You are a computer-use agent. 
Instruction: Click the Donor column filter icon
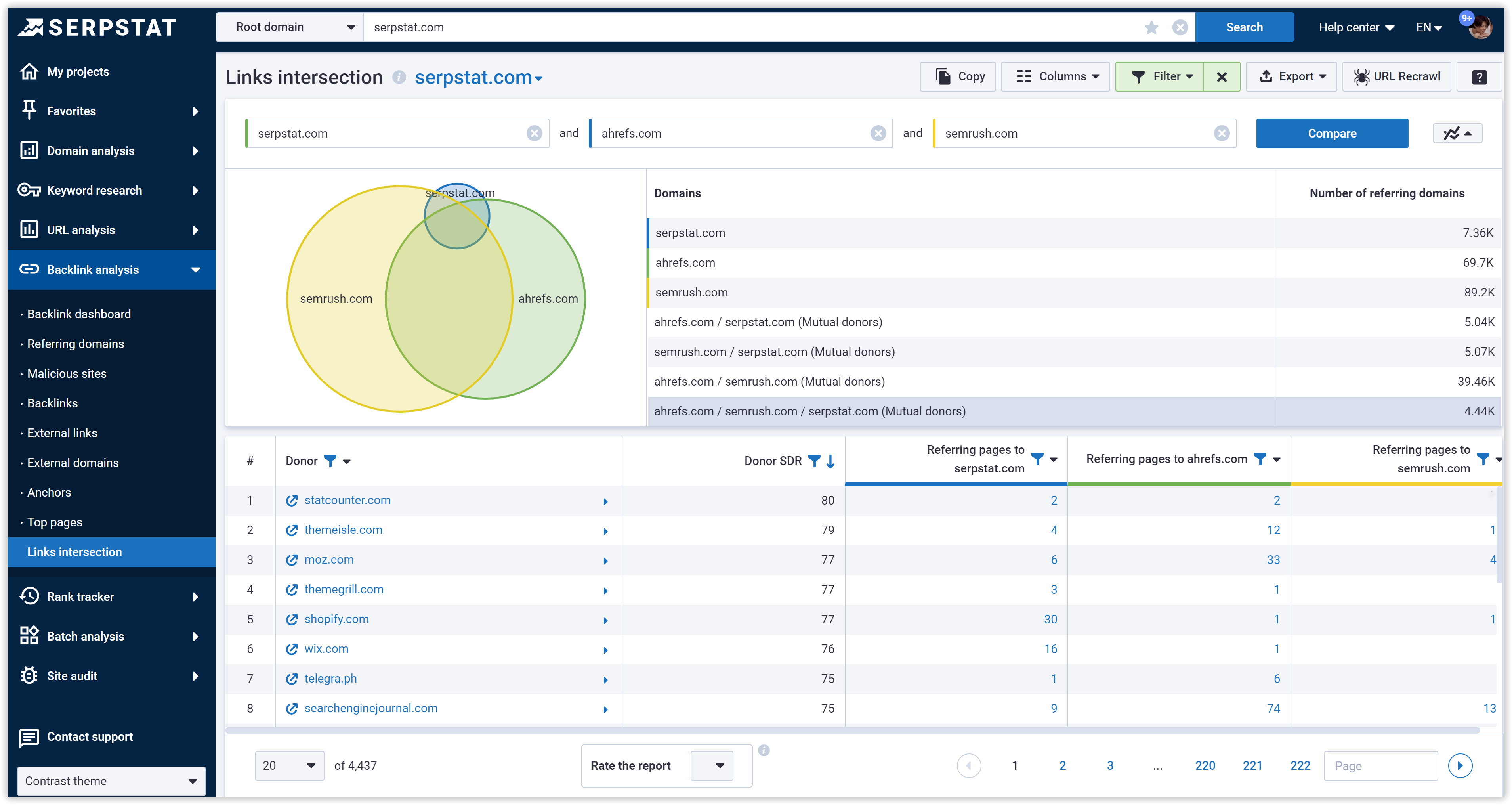330,461
